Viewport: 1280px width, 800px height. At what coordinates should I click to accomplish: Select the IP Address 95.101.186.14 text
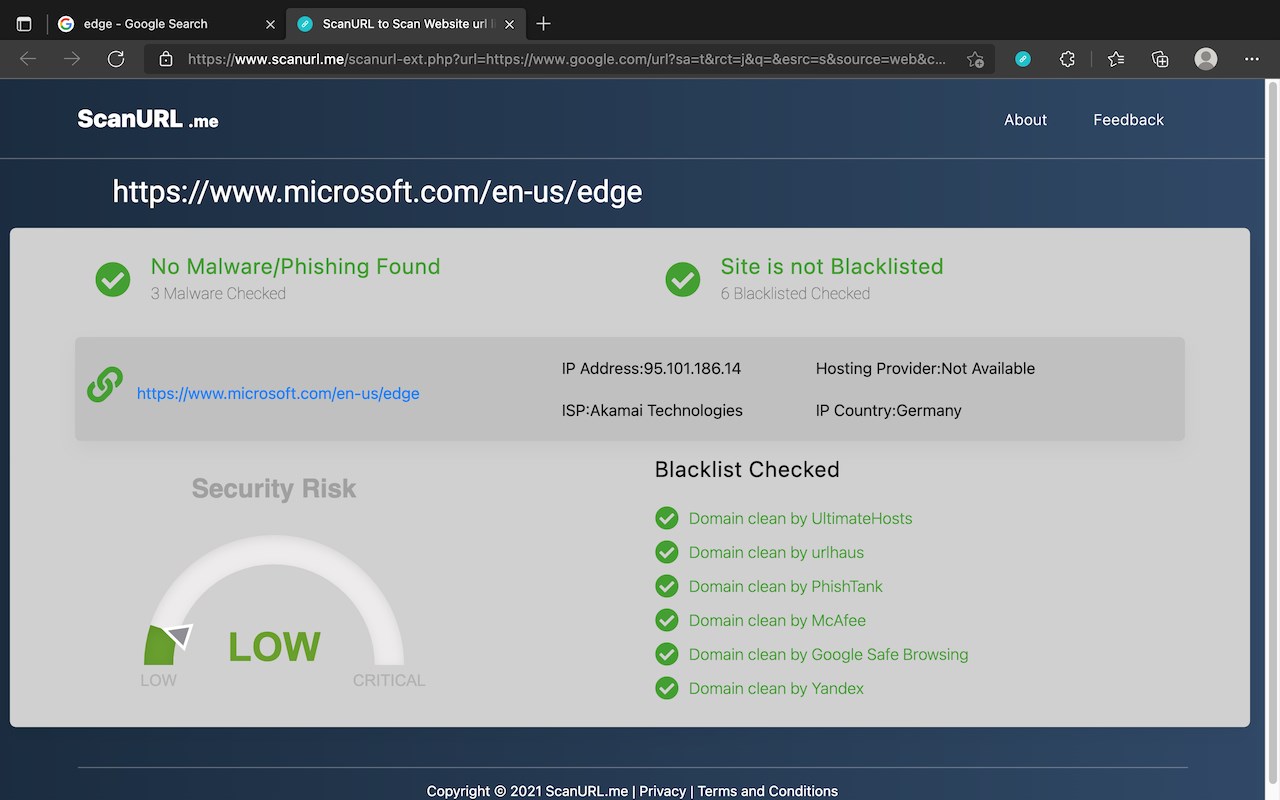coord(651,368)
